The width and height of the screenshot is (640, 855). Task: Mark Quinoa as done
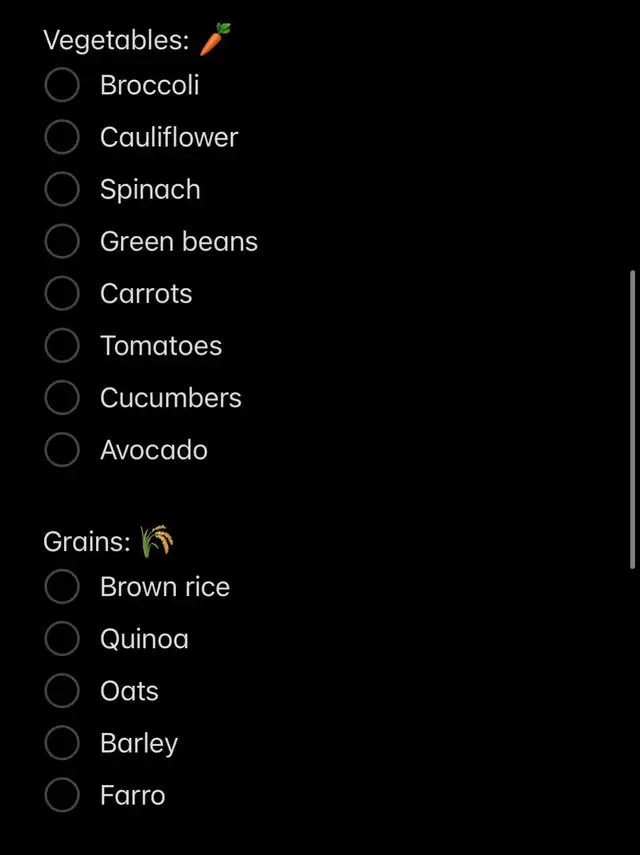62,639
